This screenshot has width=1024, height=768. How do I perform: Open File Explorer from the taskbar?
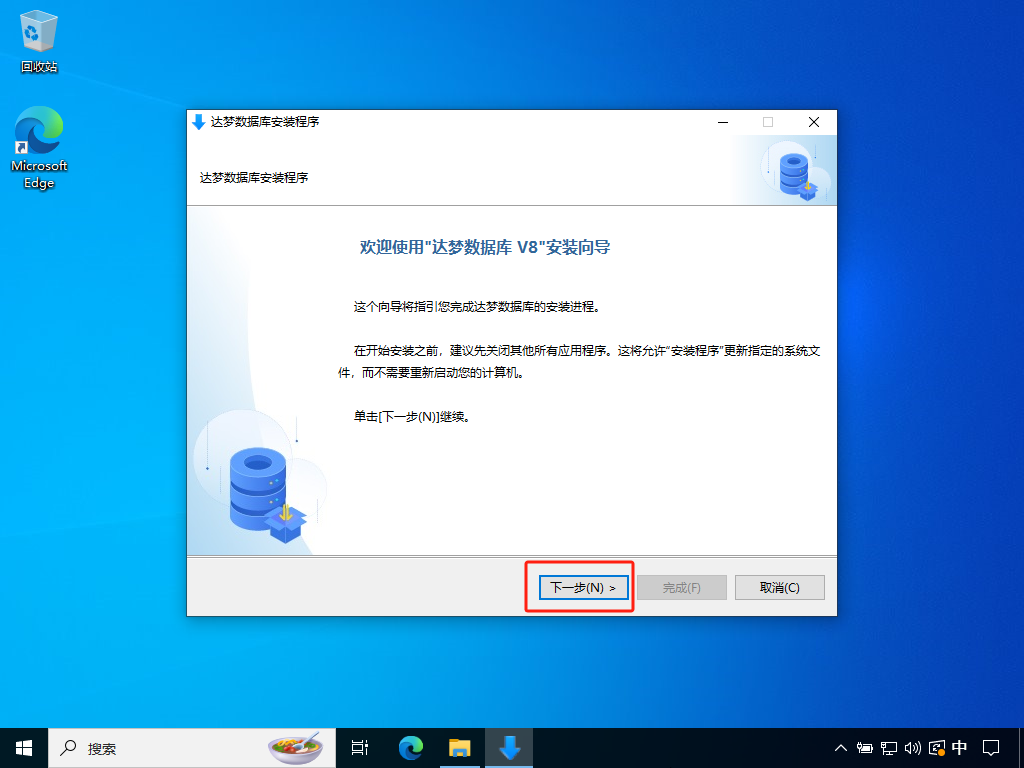(460, 748)
